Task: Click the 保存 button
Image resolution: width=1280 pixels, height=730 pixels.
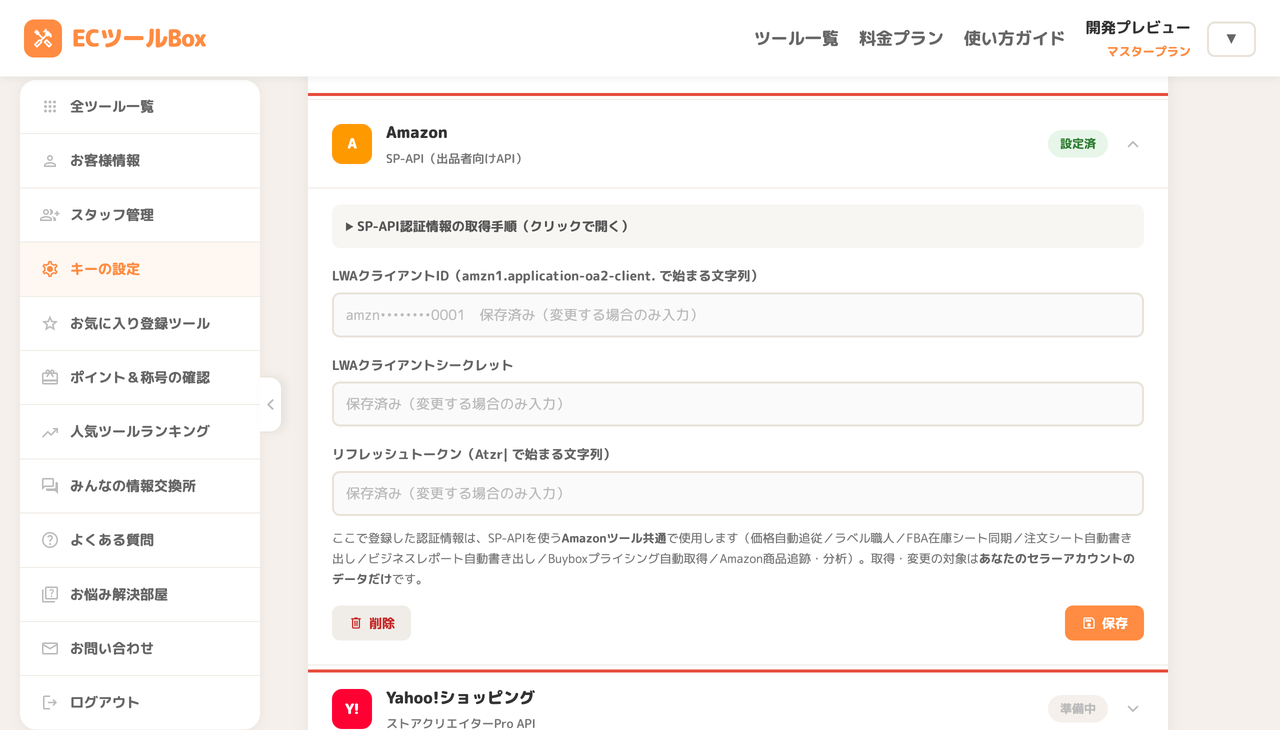Action: [x=1104, y=623]
